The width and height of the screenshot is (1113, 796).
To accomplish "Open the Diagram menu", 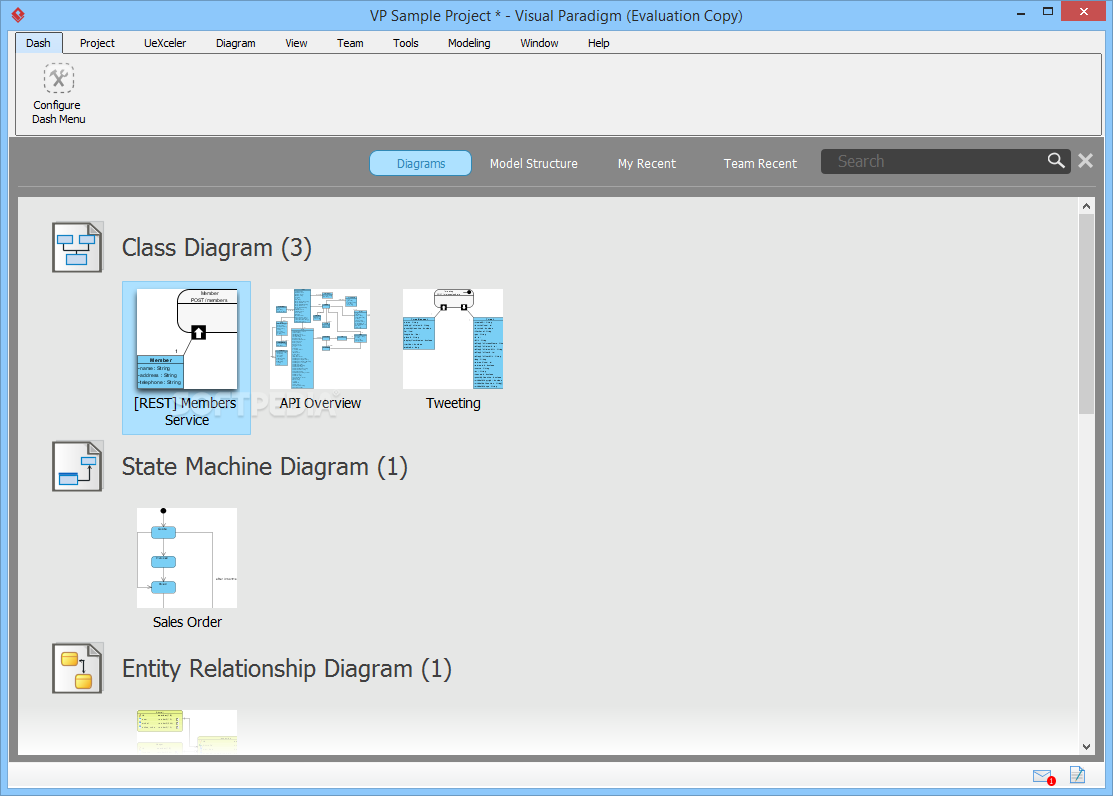I will point(236,43).
